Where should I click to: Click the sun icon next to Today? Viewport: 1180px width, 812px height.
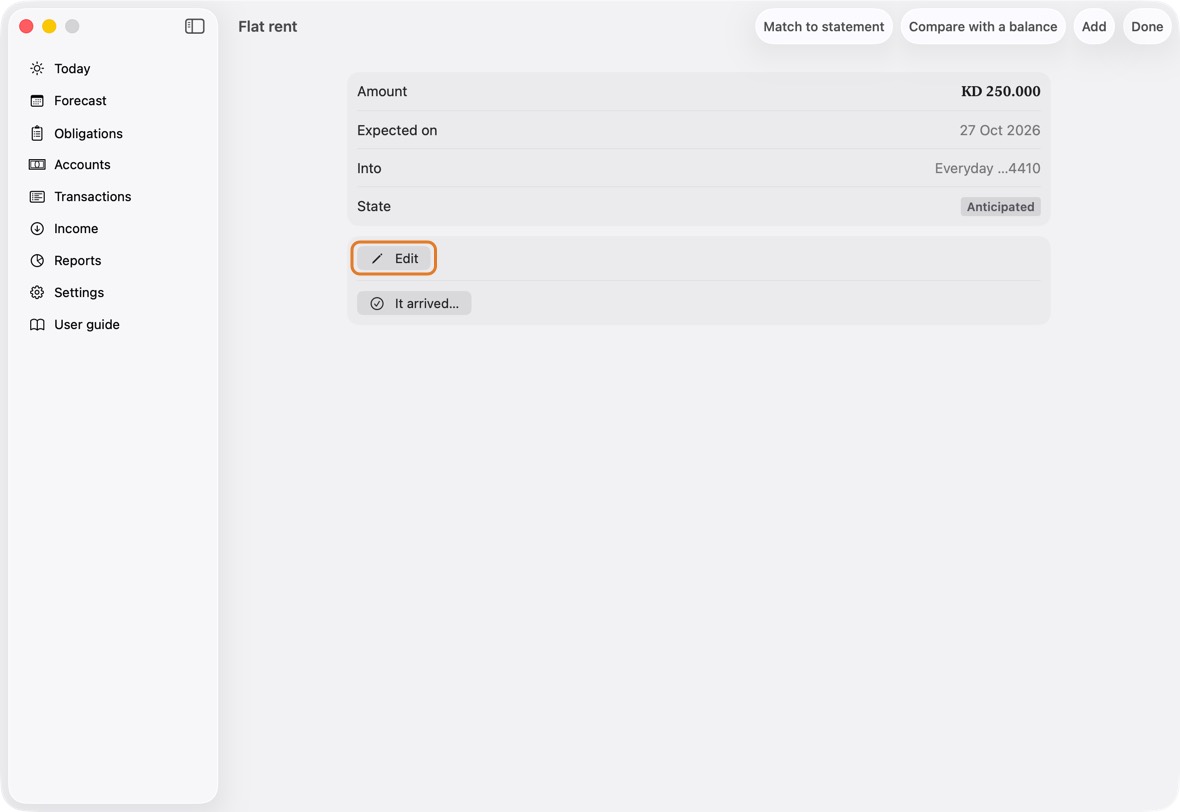37,68
